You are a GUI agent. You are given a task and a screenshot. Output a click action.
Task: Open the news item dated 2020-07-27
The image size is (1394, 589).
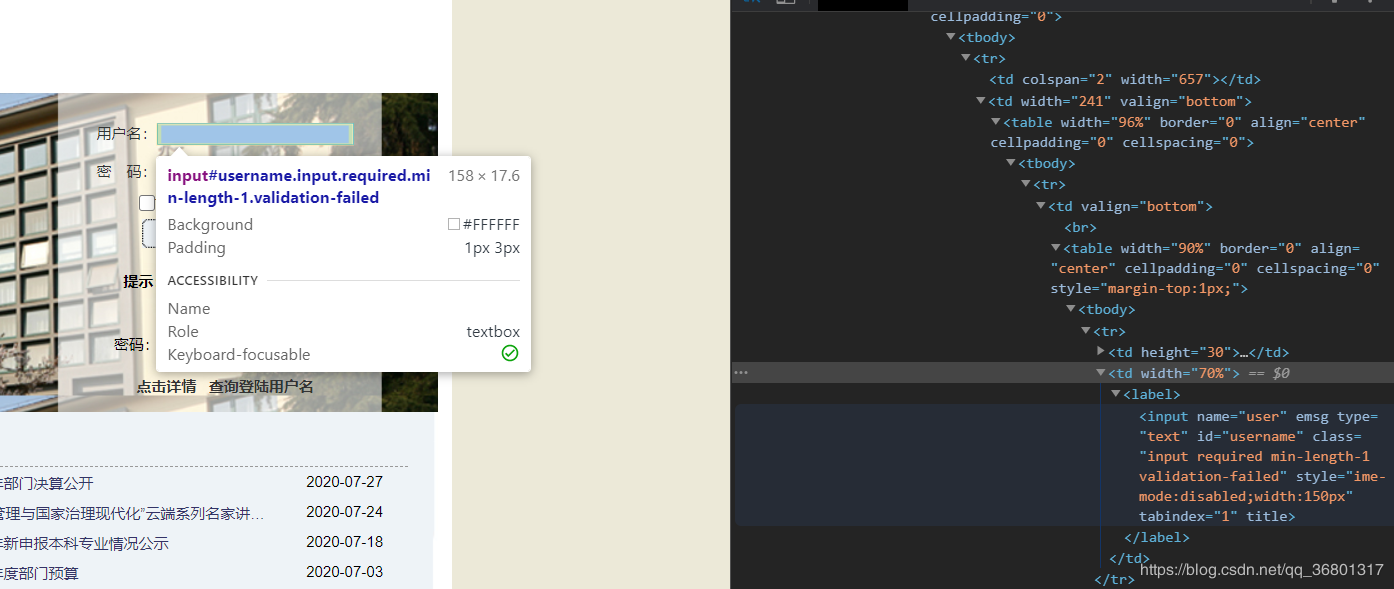coord(60,481)
